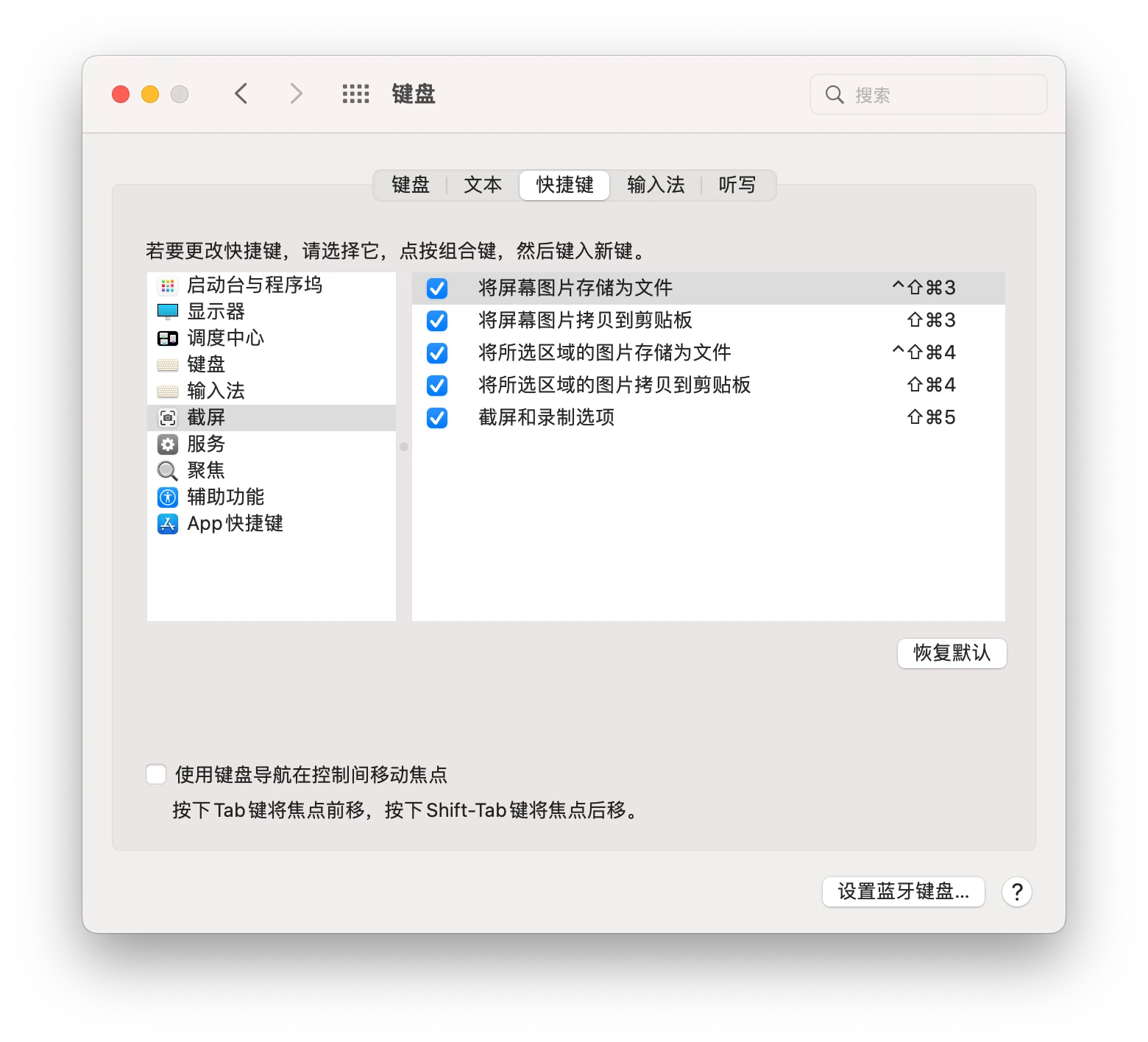The image size is (1148, 1042).
Task: Choose the 调度中心 icon in list
Action: pos(168,339)
